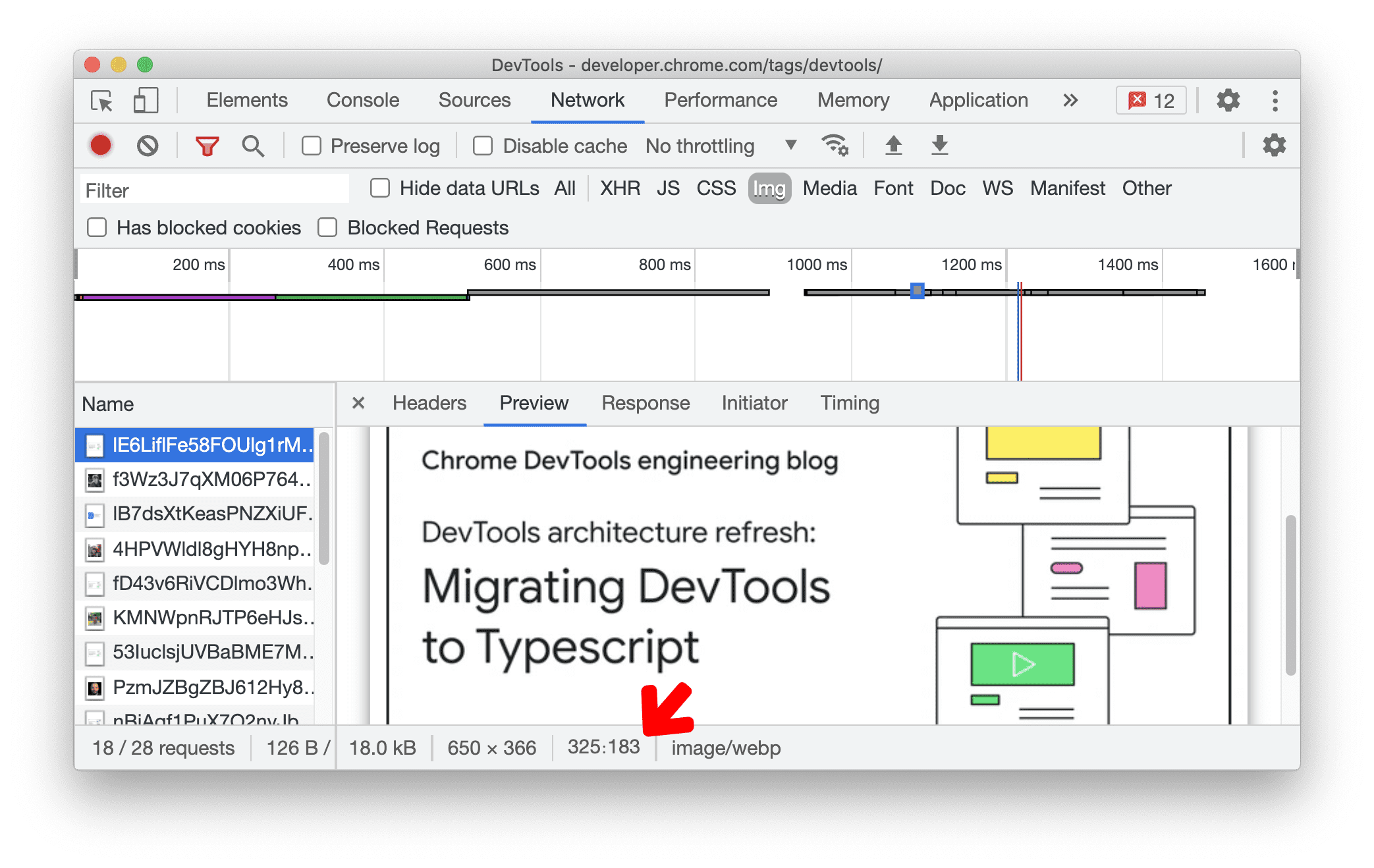Click the DevTools settings gear icon
The width and height of the screenshot is (1374, 868).
1225,100
